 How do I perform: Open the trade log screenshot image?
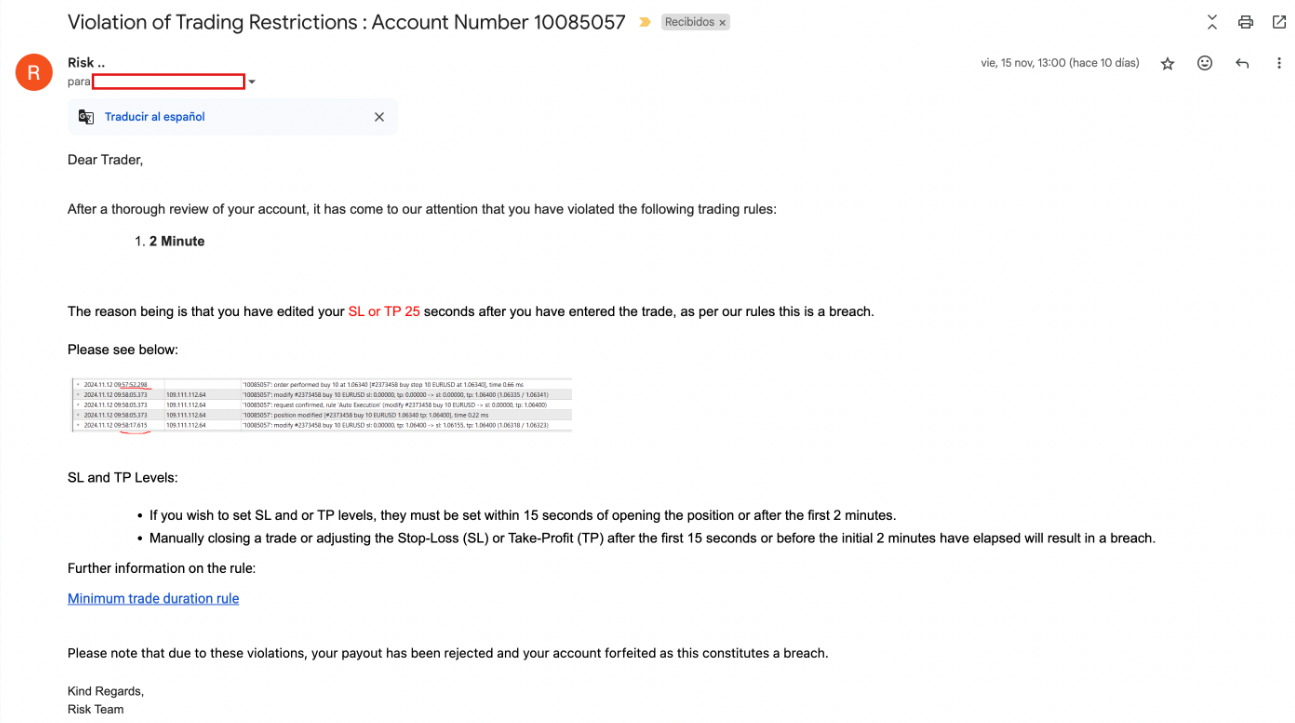coord(321,404)
